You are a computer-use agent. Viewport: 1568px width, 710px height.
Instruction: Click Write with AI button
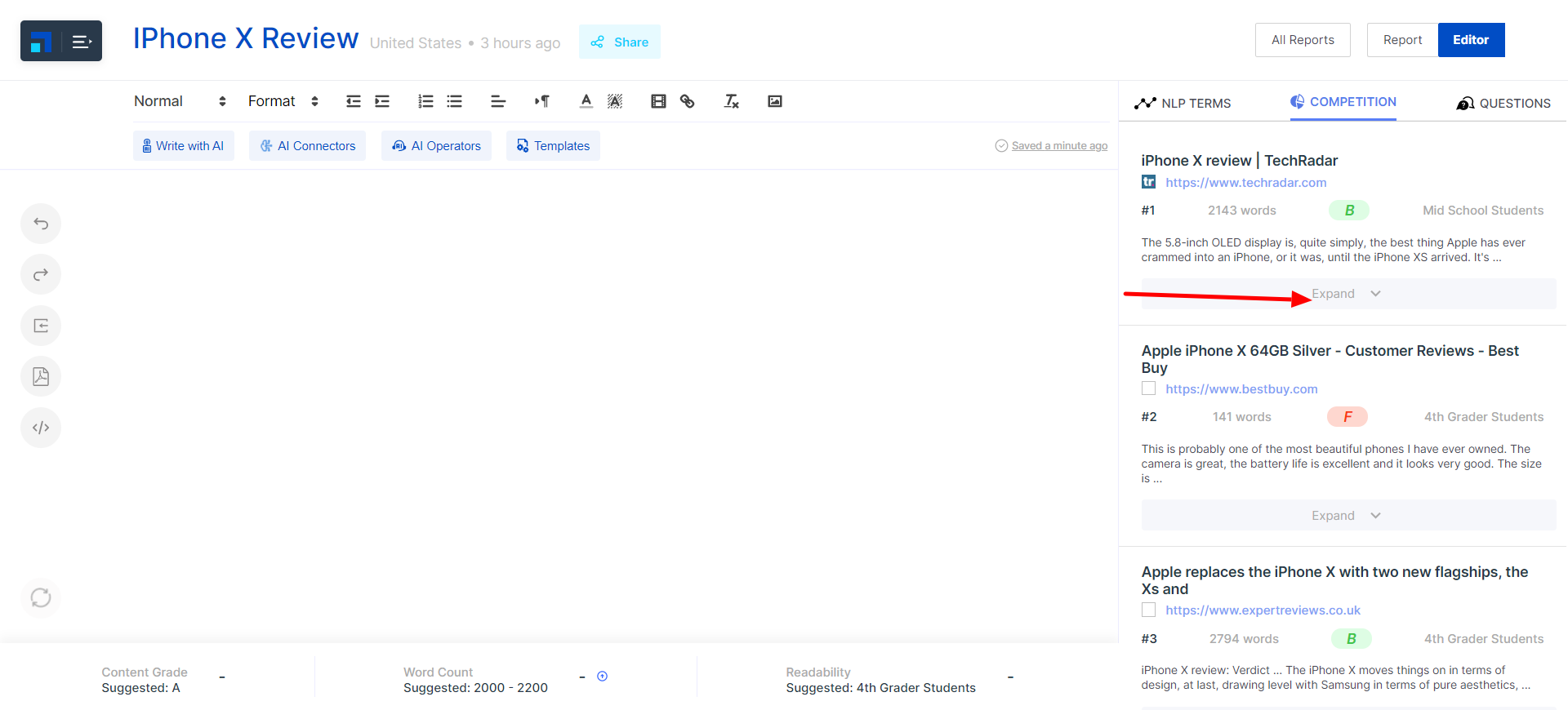184,146
